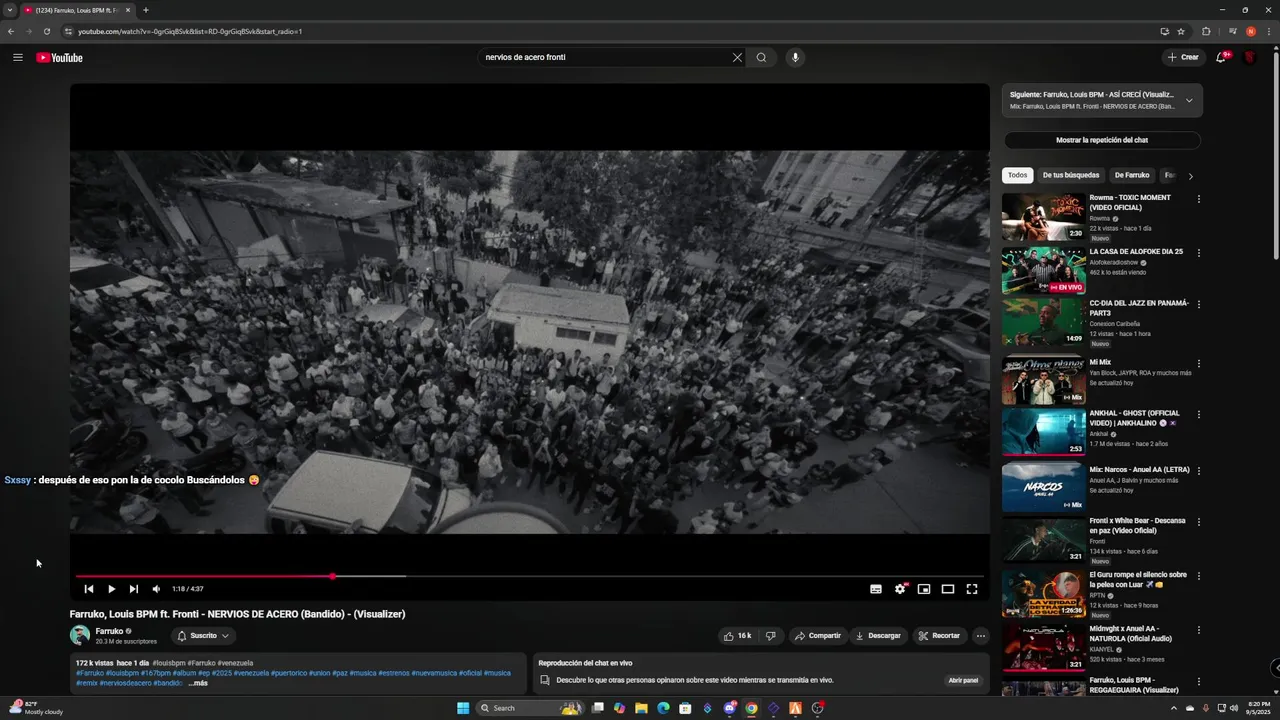This screenshot has height=720, width=1280.
Task: Share the video via Compartir
Action: click(817, 635)
